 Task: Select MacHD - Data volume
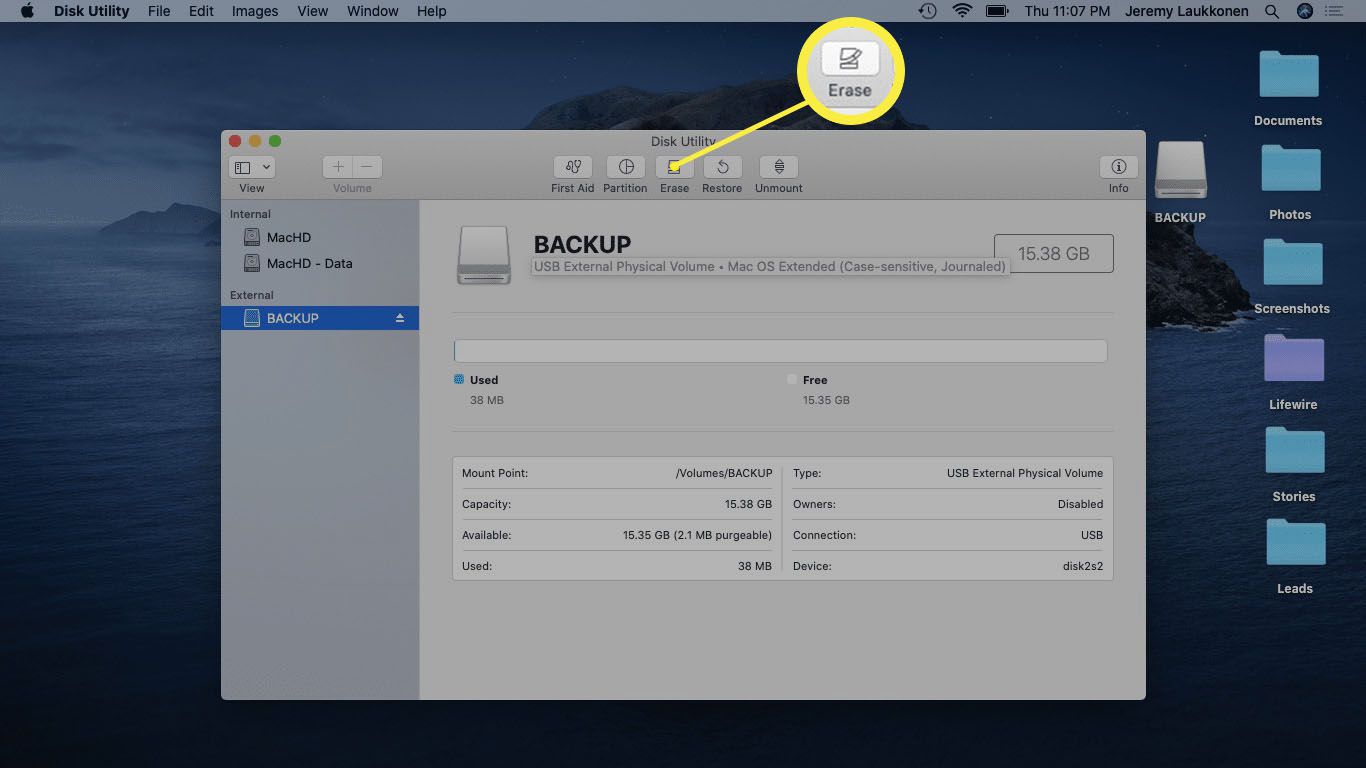click(309, 264)
